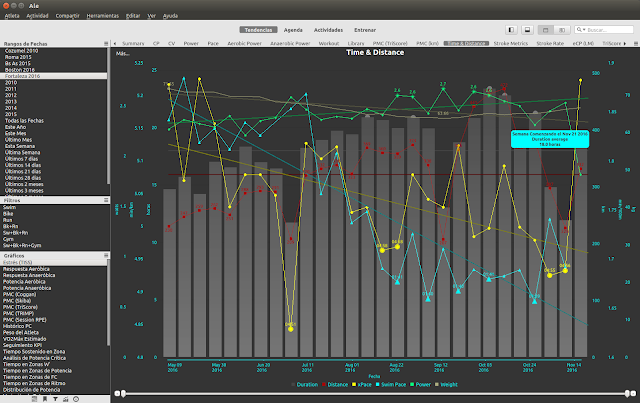This screenshot has width=640, height=403.
Task: Toggle the Duration series in legend
Action: pyautogui.click(x=305, y=385)
